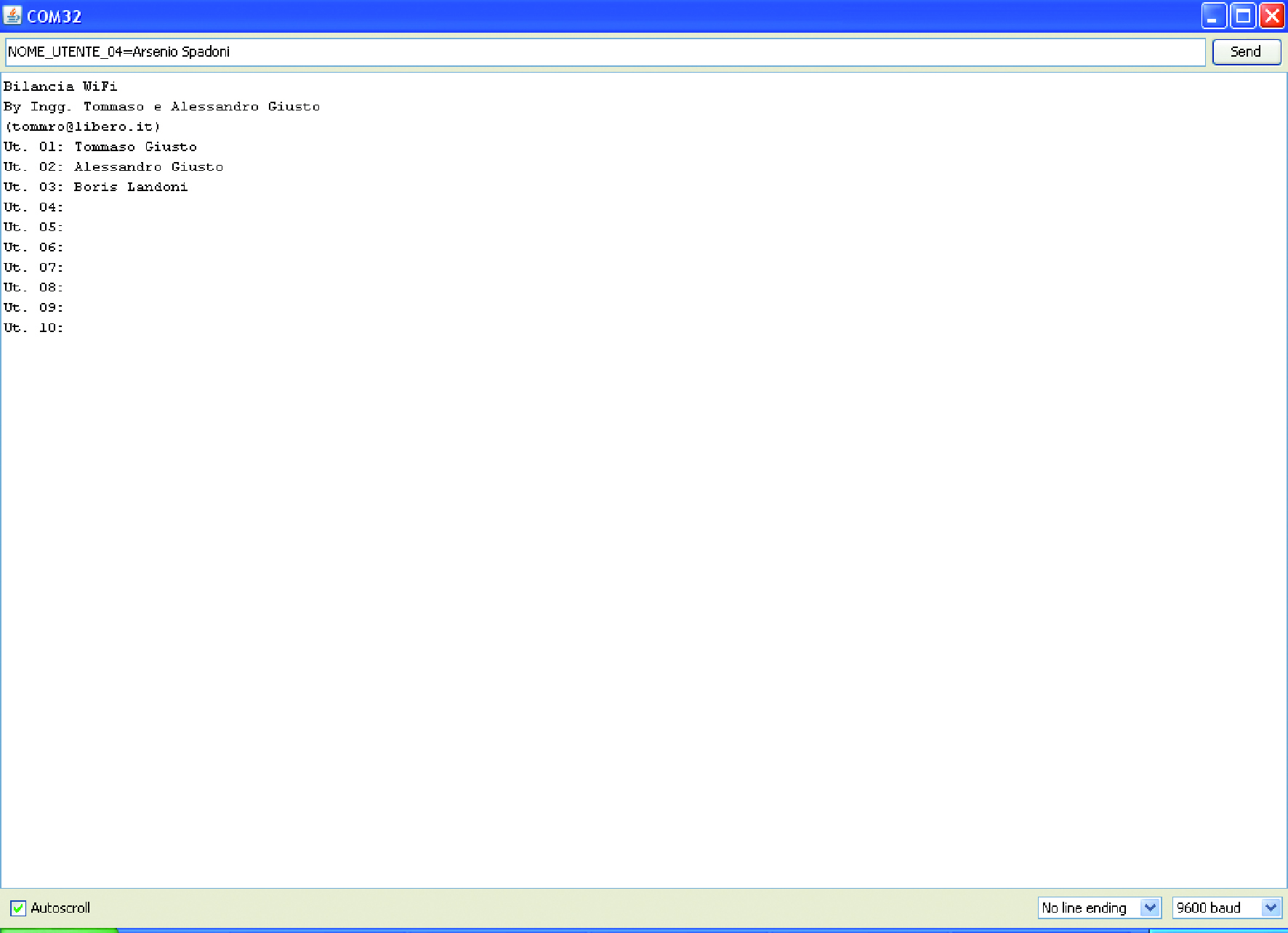This screenshot has height=933, width=1288.
Task: Click the 'Ut. 03: Boris Landoni' line
Action: coord(96,187)
